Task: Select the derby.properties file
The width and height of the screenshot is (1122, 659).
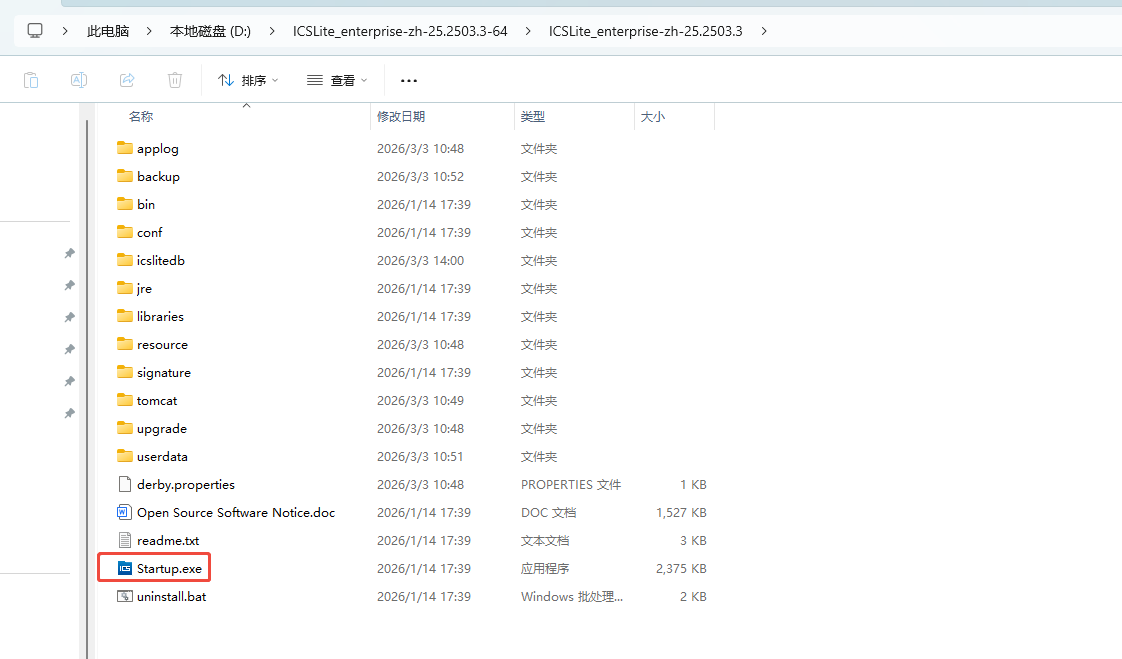Action: click(x=185, y=484)
